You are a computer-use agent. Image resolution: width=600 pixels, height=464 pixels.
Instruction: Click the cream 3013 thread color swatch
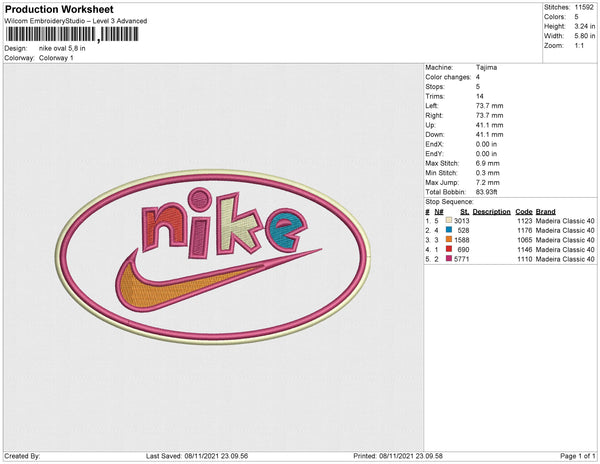coord(449,220)
